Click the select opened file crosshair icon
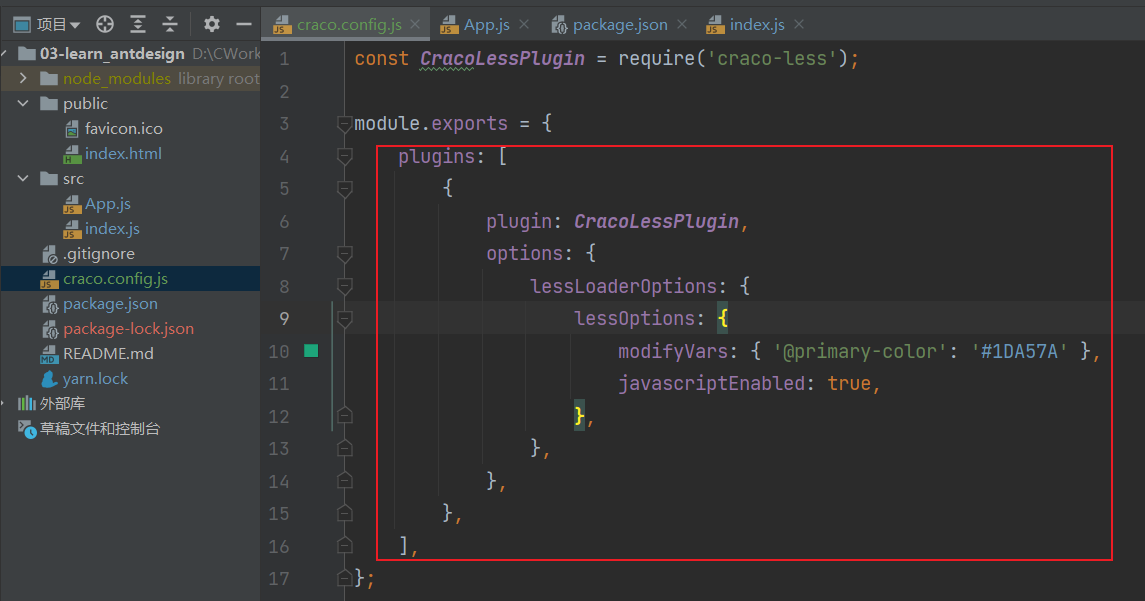Viewport: 1145px width, 601px height. [105, 24]
